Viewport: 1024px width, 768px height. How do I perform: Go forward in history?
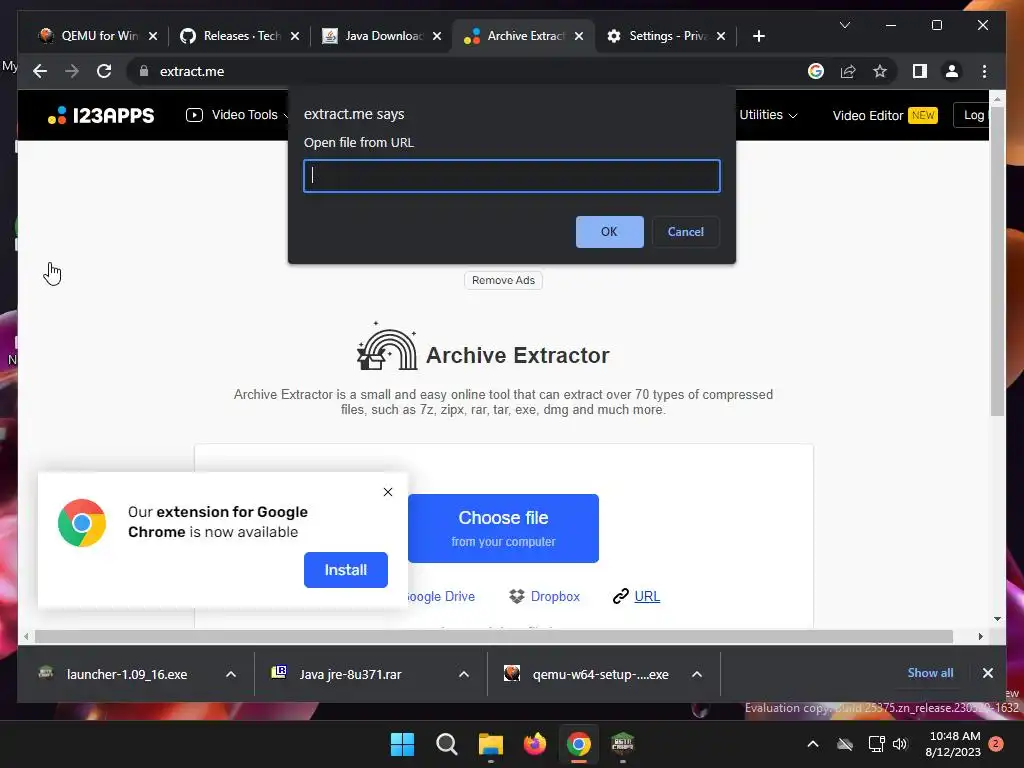(72, 71)
